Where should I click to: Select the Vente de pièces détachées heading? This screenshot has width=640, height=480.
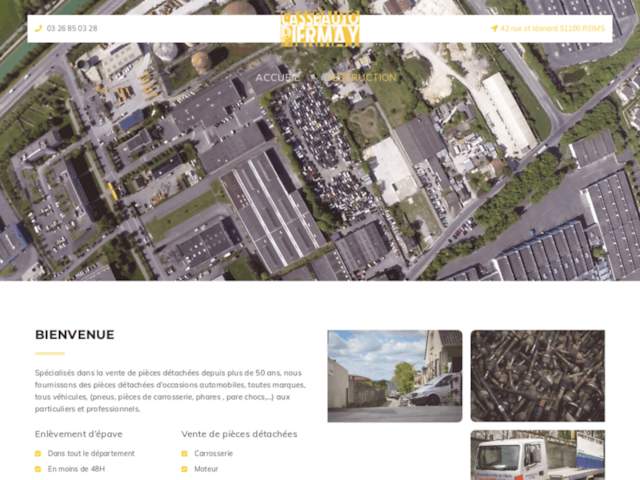click(x=239, y=434)
